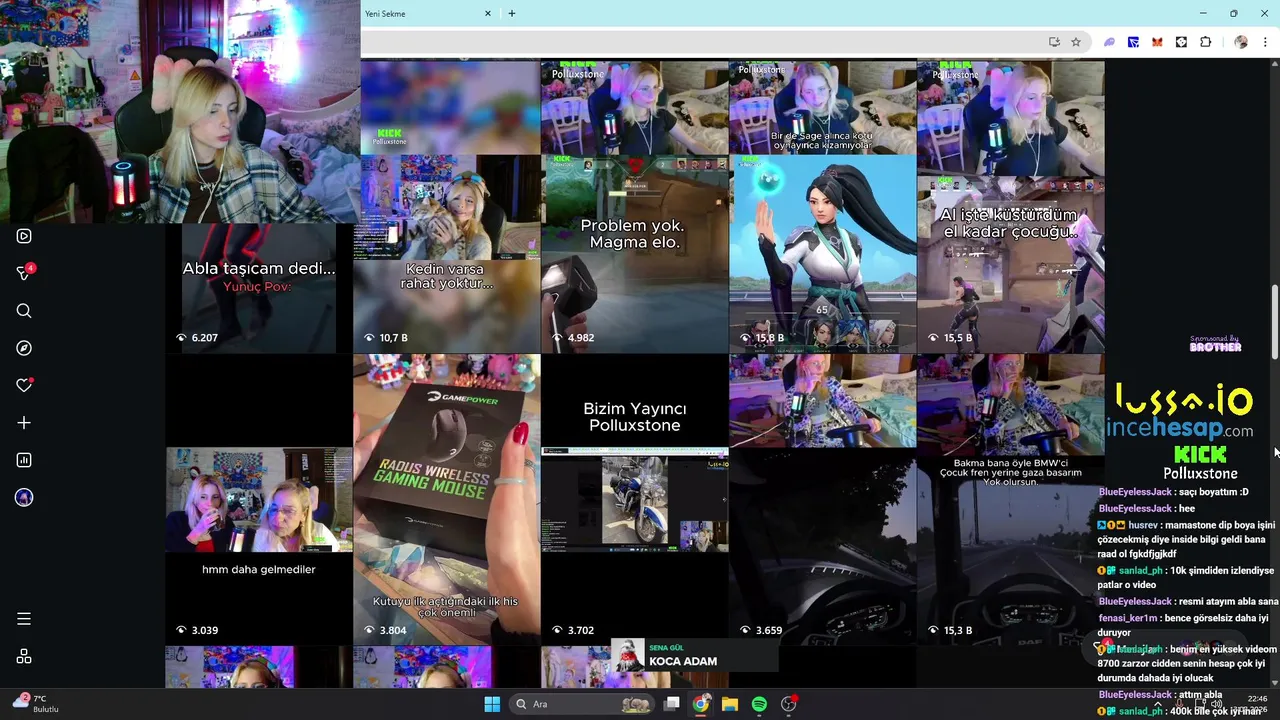Open the Explore compass icon
The height and width of the screenshot is (720, 1280).
pyautogui.click(x=24, y=348)
